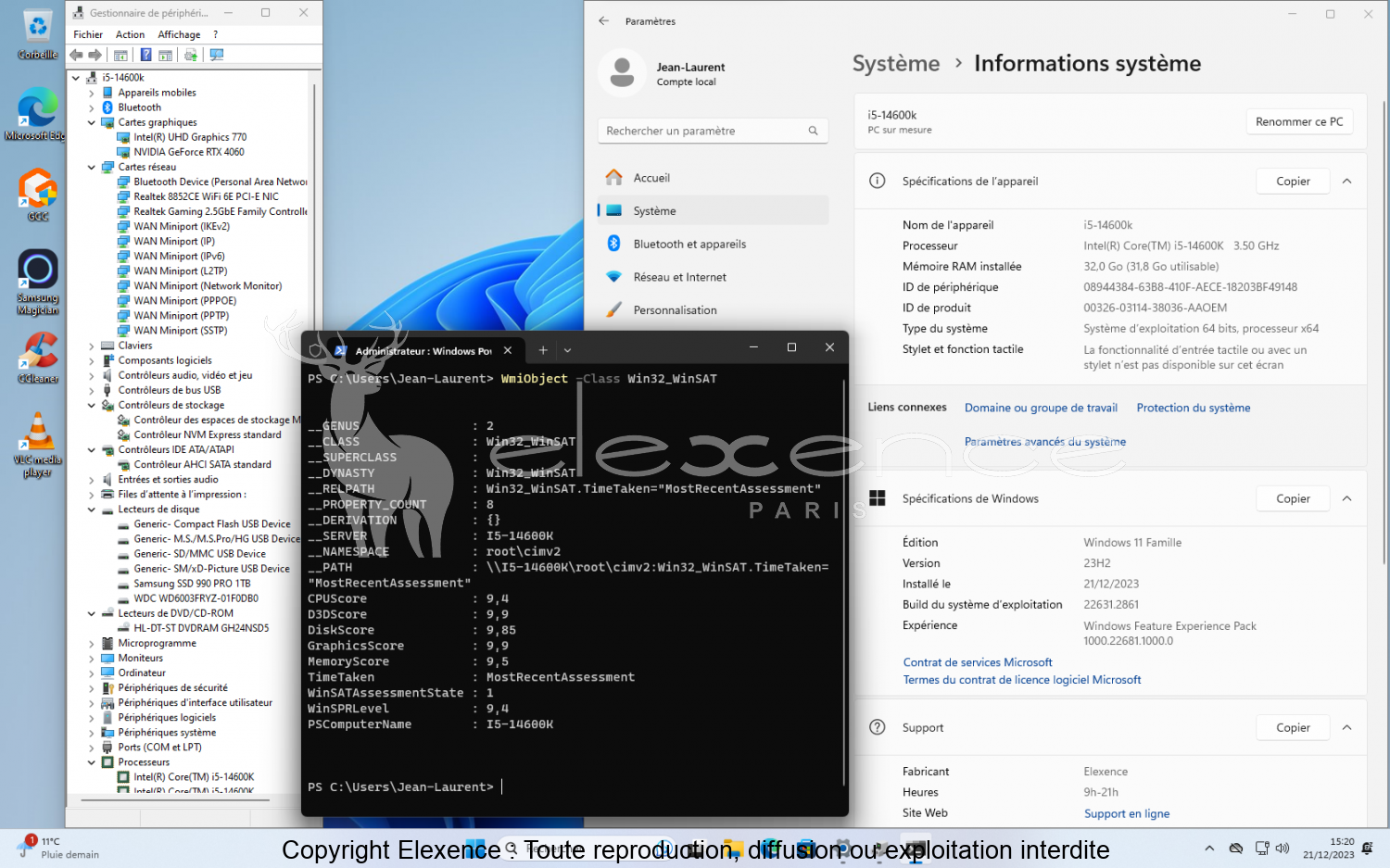Collapse the Cartes graphiques node
The image size is (1390, 868).
(92, 122)
